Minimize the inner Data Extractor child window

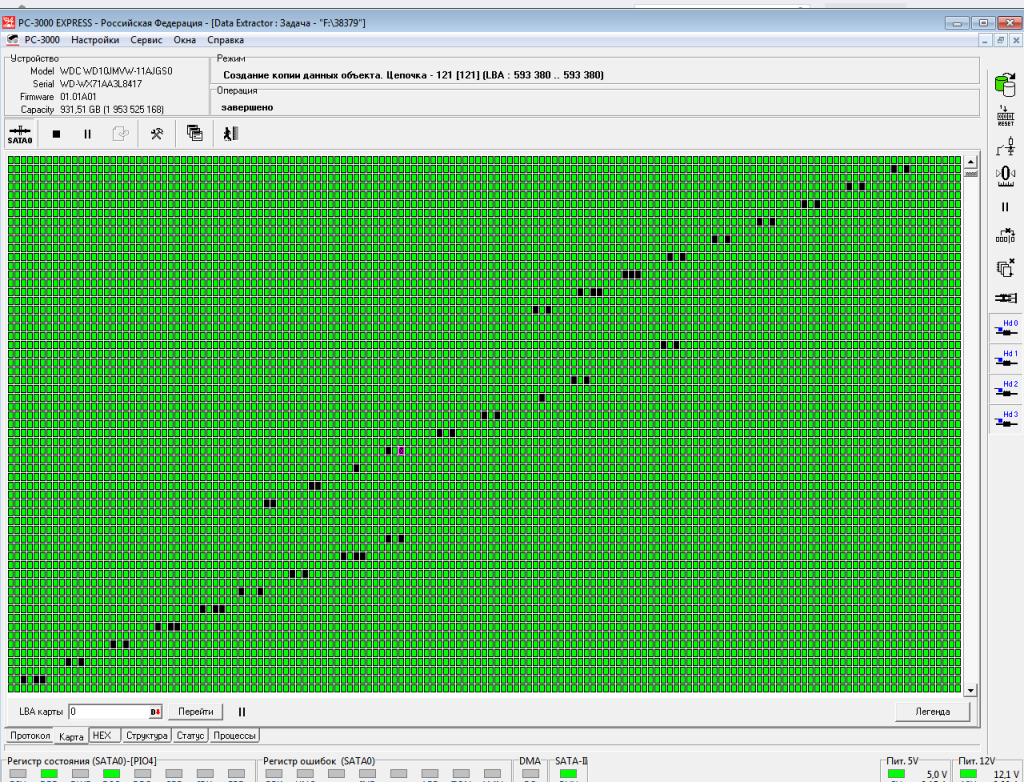pos(985,41)
